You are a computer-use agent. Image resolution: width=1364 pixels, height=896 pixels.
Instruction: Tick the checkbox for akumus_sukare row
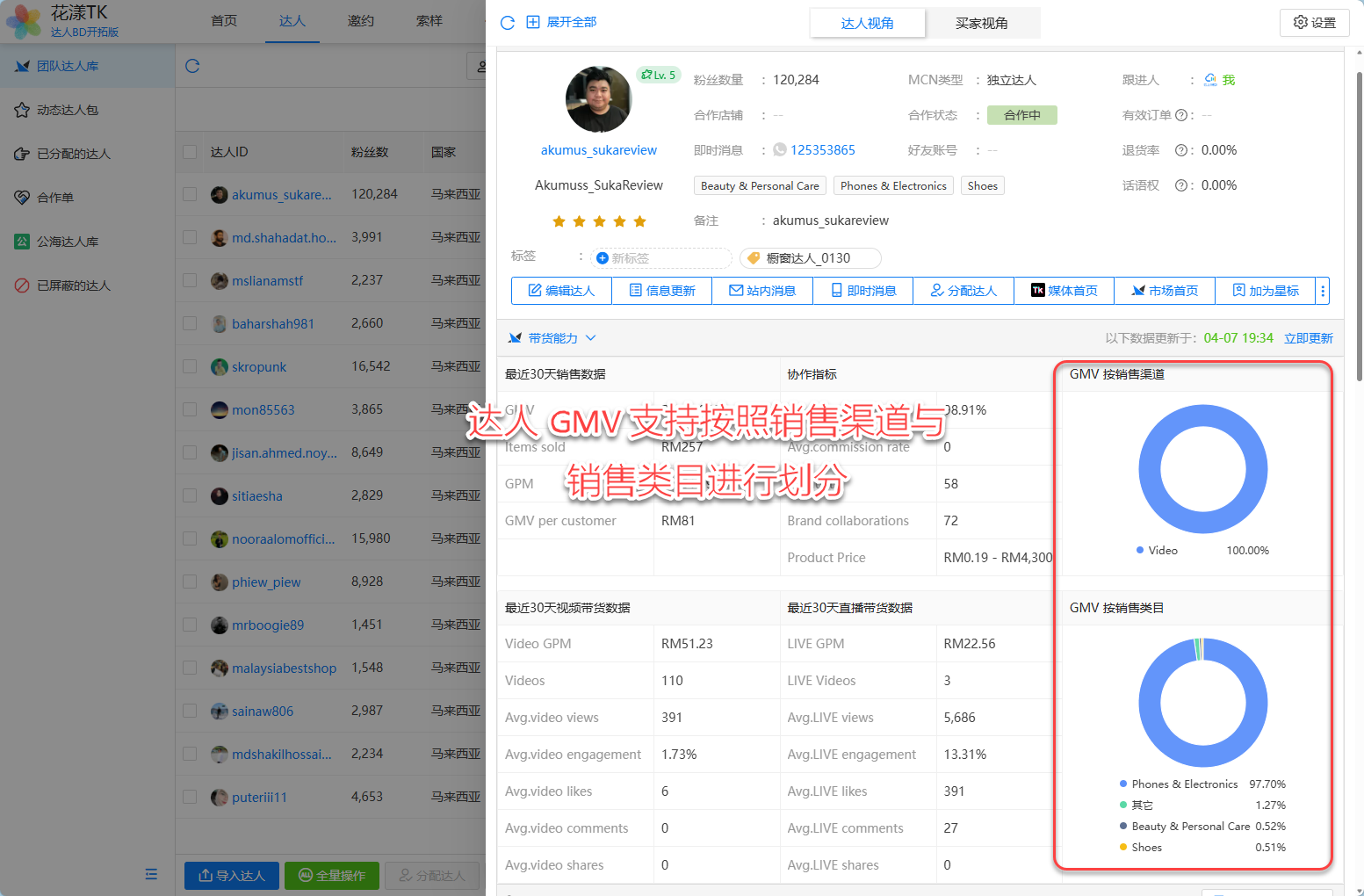[x=190, y=194]
